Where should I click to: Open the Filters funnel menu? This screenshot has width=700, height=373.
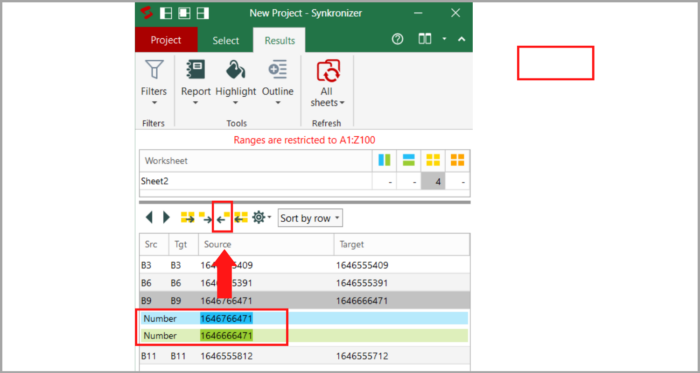154,83
